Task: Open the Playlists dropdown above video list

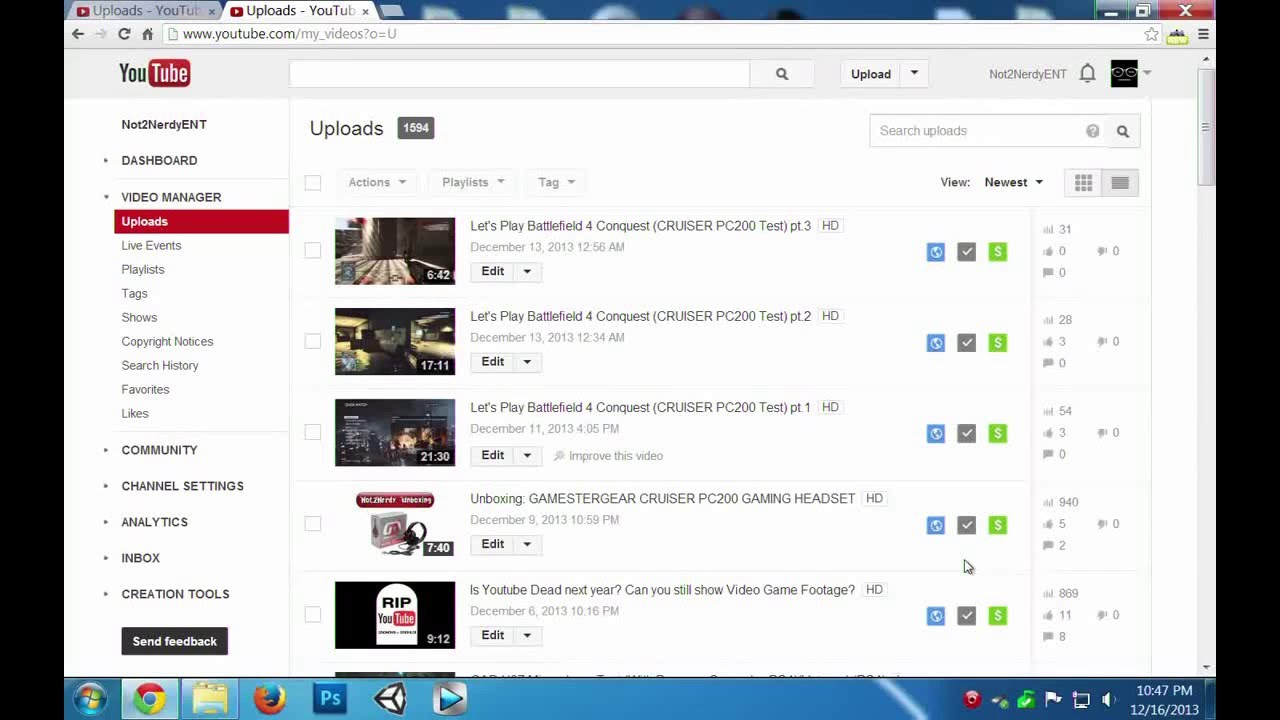Action: tap(473, 183)
